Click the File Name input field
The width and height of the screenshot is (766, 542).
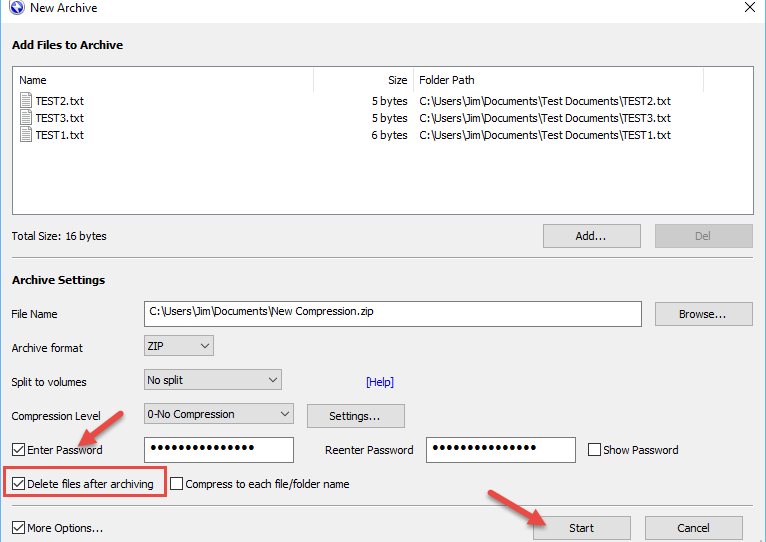coord(393,314)
